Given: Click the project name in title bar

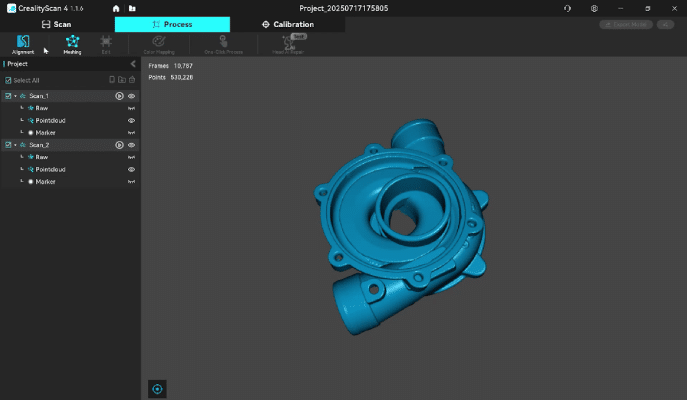Looking at the screenshot, I should pos(344,8).
